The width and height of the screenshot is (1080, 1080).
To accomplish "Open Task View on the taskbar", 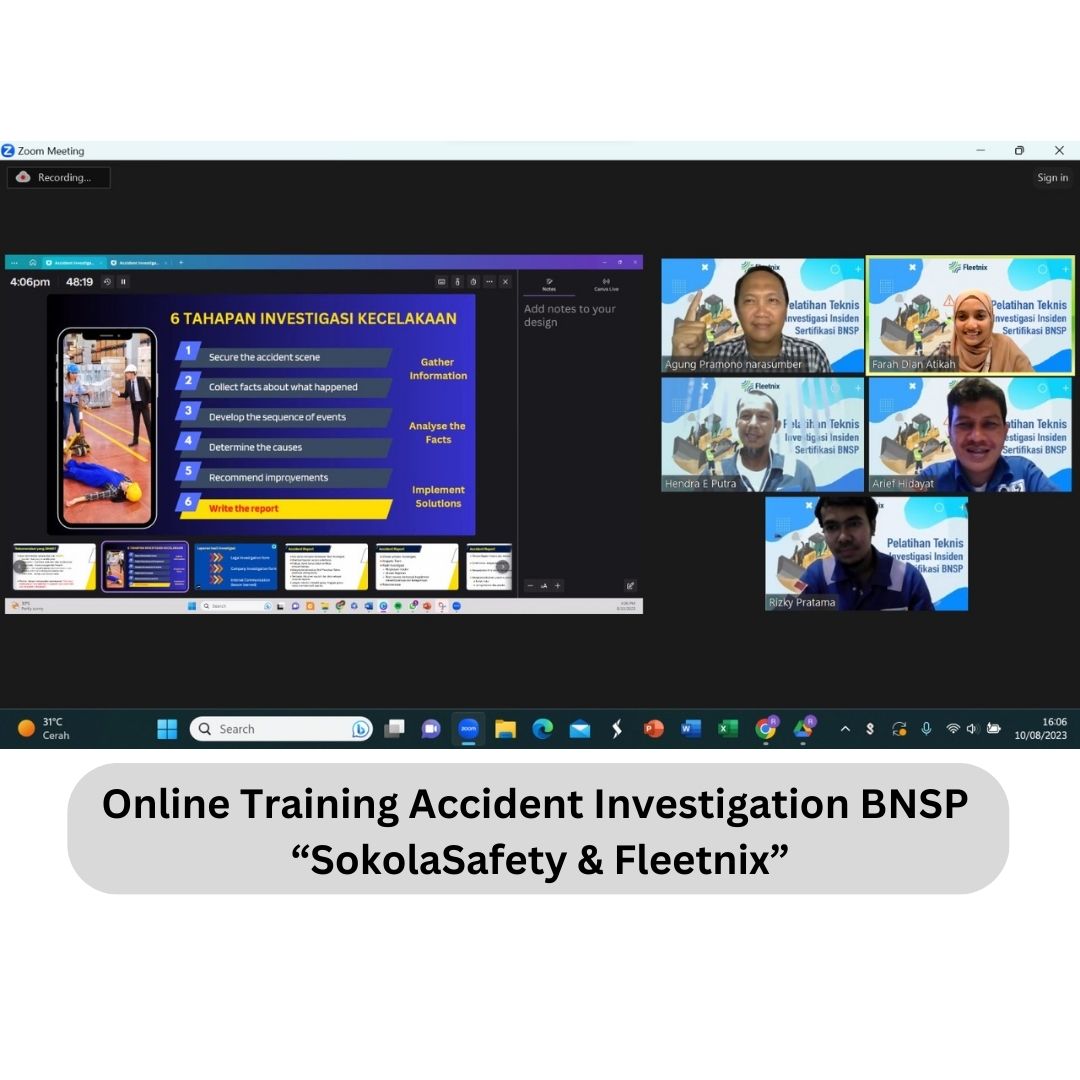I will click(x=395, y=729).
